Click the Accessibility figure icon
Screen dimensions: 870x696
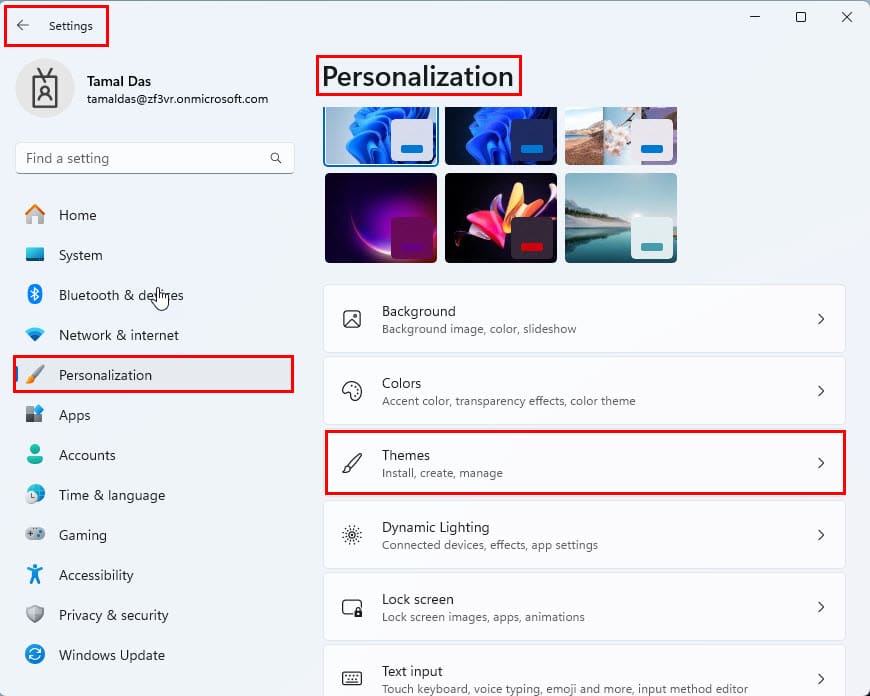35,574
